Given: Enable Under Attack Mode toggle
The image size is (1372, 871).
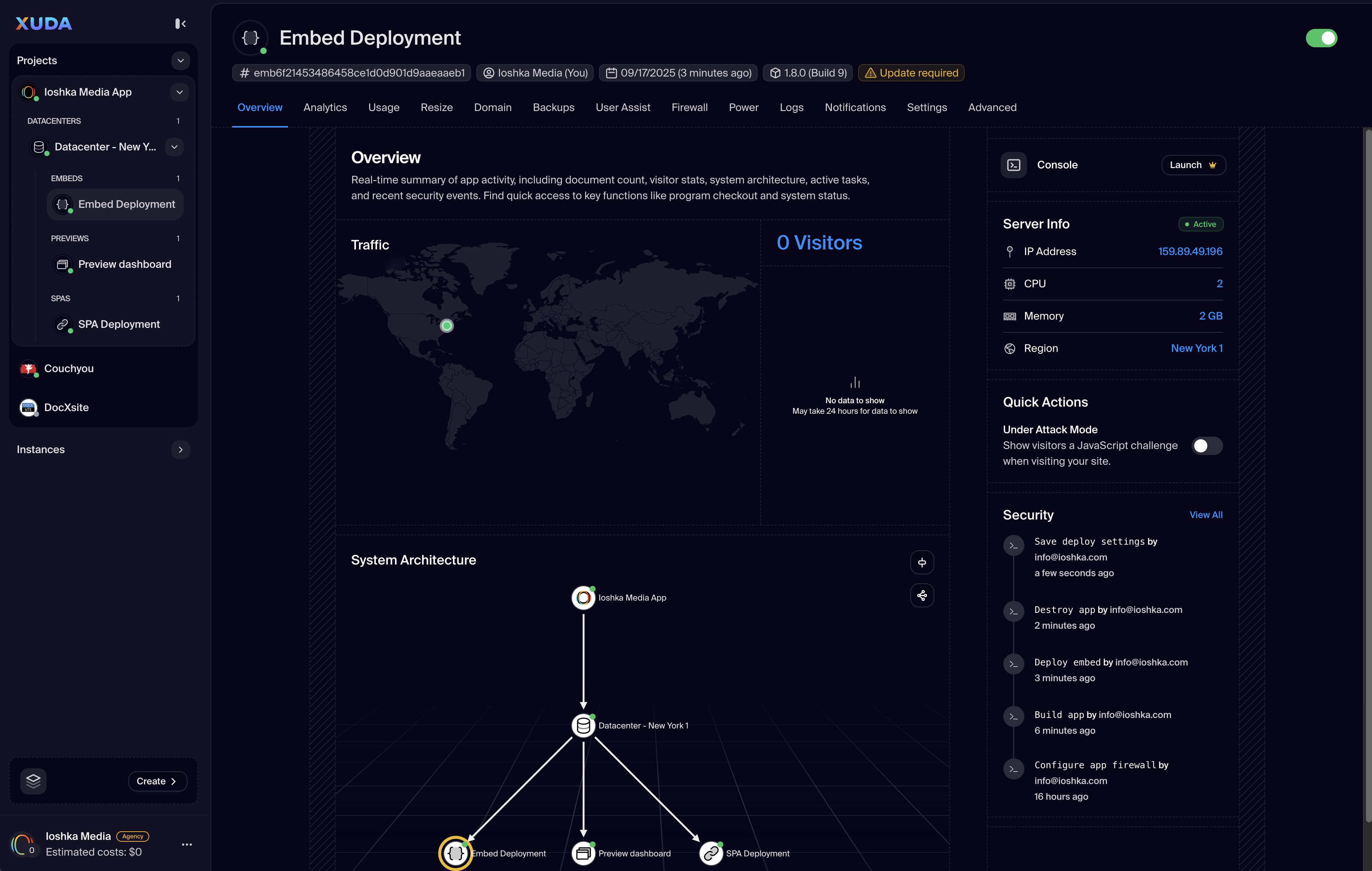Looking at the screenshot, I should pos(1207,446).
